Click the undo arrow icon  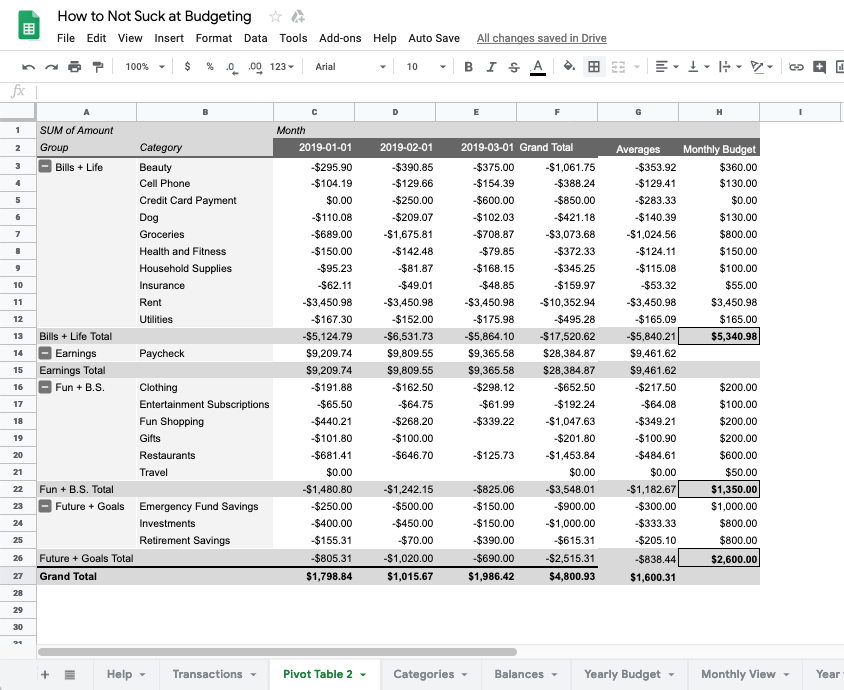(29, 67)
